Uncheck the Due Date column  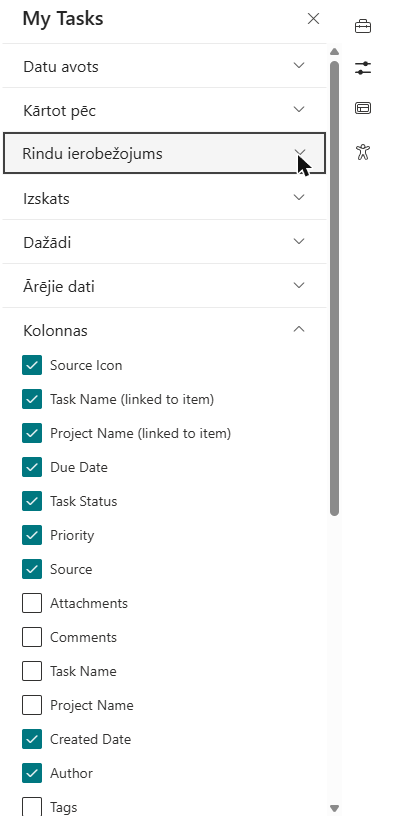(32, 467)
